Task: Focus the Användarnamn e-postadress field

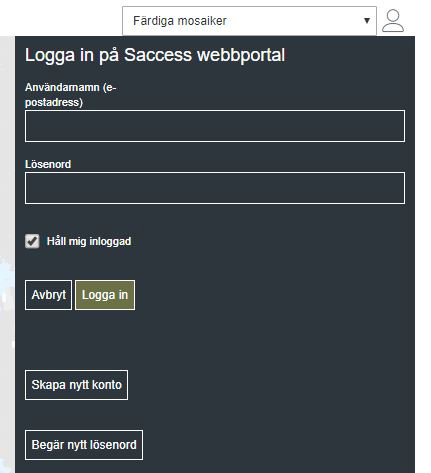Action: (215, 126)
